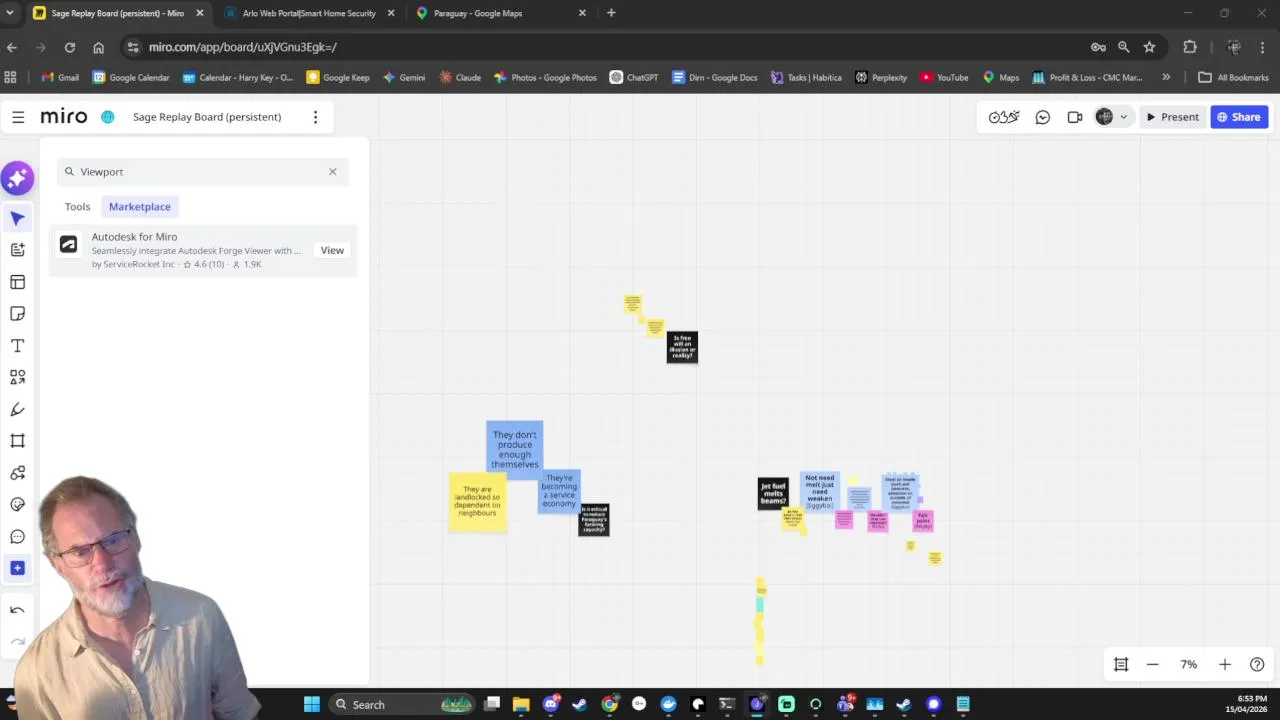
Task: Switch to the Marketplace tab
Action: [x=140, y=207]
